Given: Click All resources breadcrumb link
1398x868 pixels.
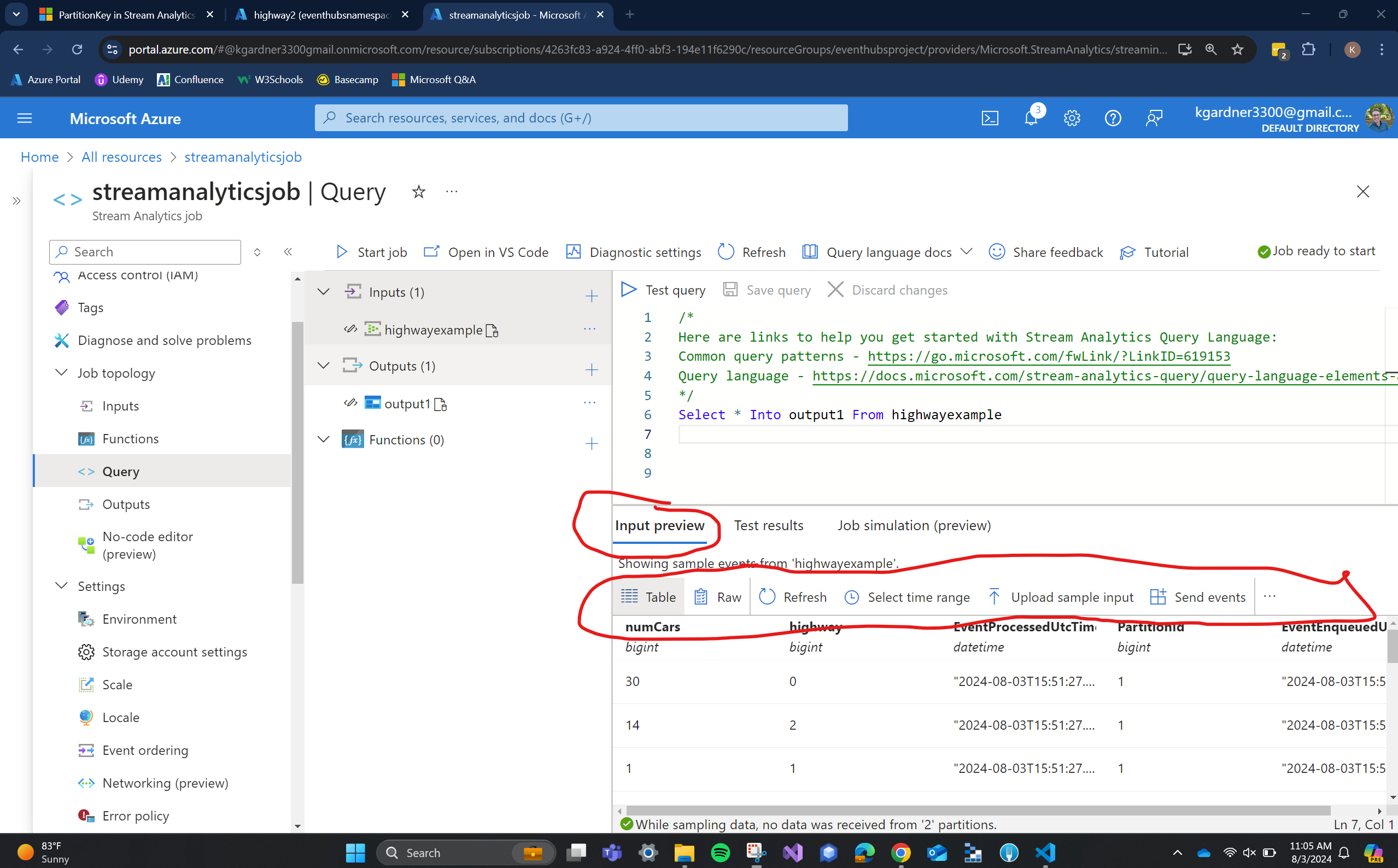Looking at the screenshot, I should [122, 157].
